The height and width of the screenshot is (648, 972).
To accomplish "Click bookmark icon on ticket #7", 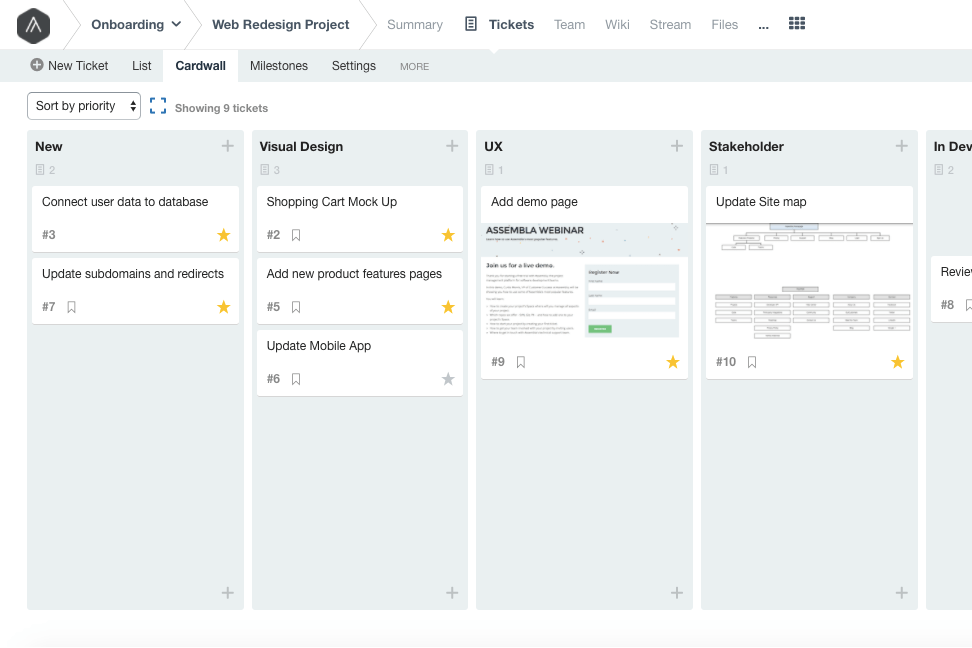I will point(71,307).
